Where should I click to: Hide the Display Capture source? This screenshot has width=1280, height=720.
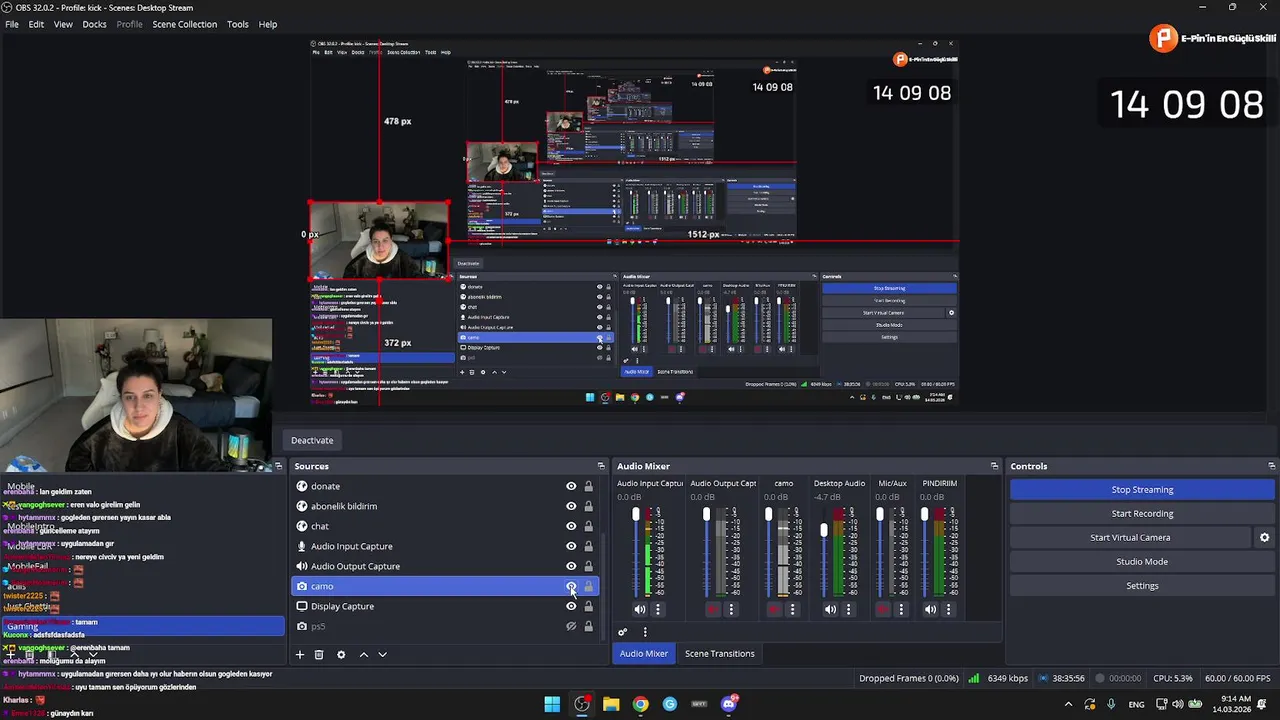[571, 606]
